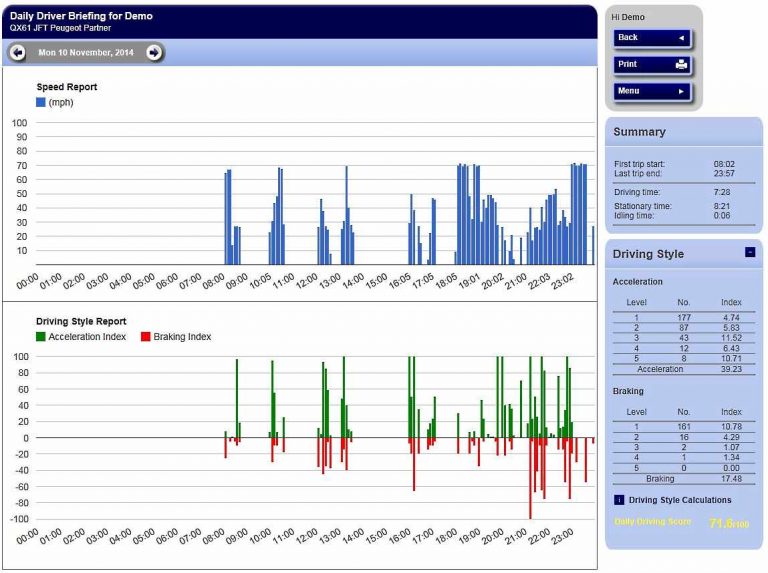768x573 pixels.
Task: Click the Back button
Action: [651, 38]
